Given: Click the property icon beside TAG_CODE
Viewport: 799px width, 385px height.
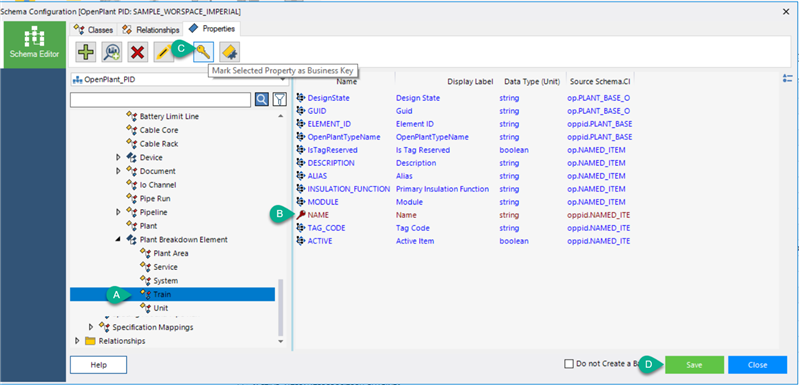Looking at the screenshot, I should coord(301,228).
